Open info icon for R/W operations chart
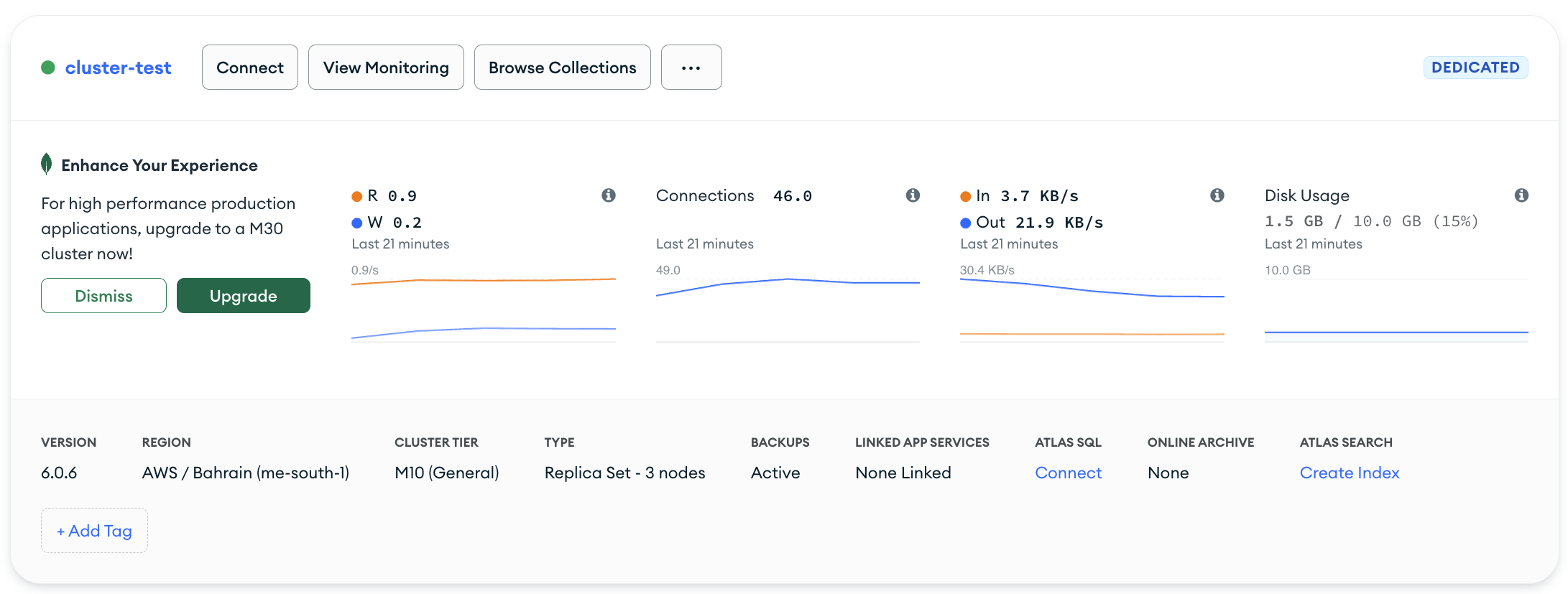The width and height of the screenshot is (1568, 594). tap(609, 195)
